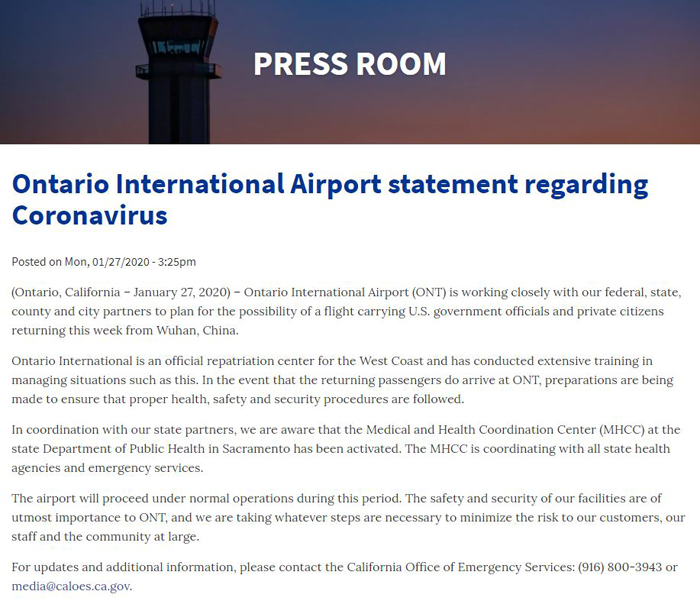Viewport: 700px width, 604px height.
Task: Click the paragraph starting The airport will proceed
Action: [348, 517]
